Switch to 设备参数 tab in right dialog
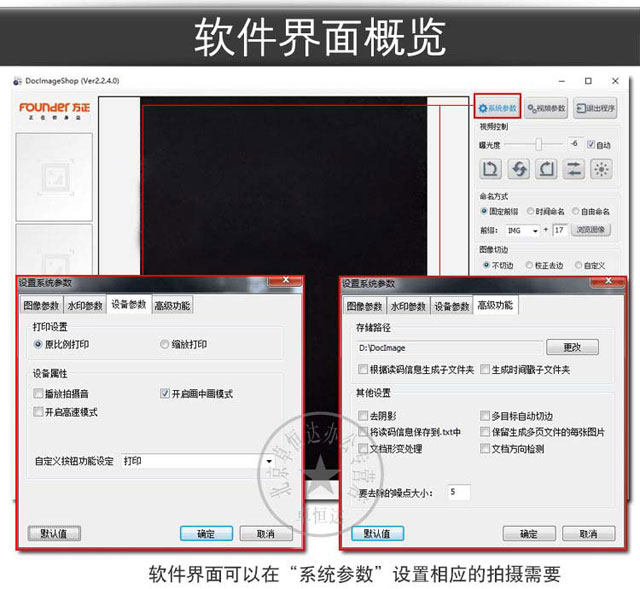The image size is (640, 589). tap(451, 306)
